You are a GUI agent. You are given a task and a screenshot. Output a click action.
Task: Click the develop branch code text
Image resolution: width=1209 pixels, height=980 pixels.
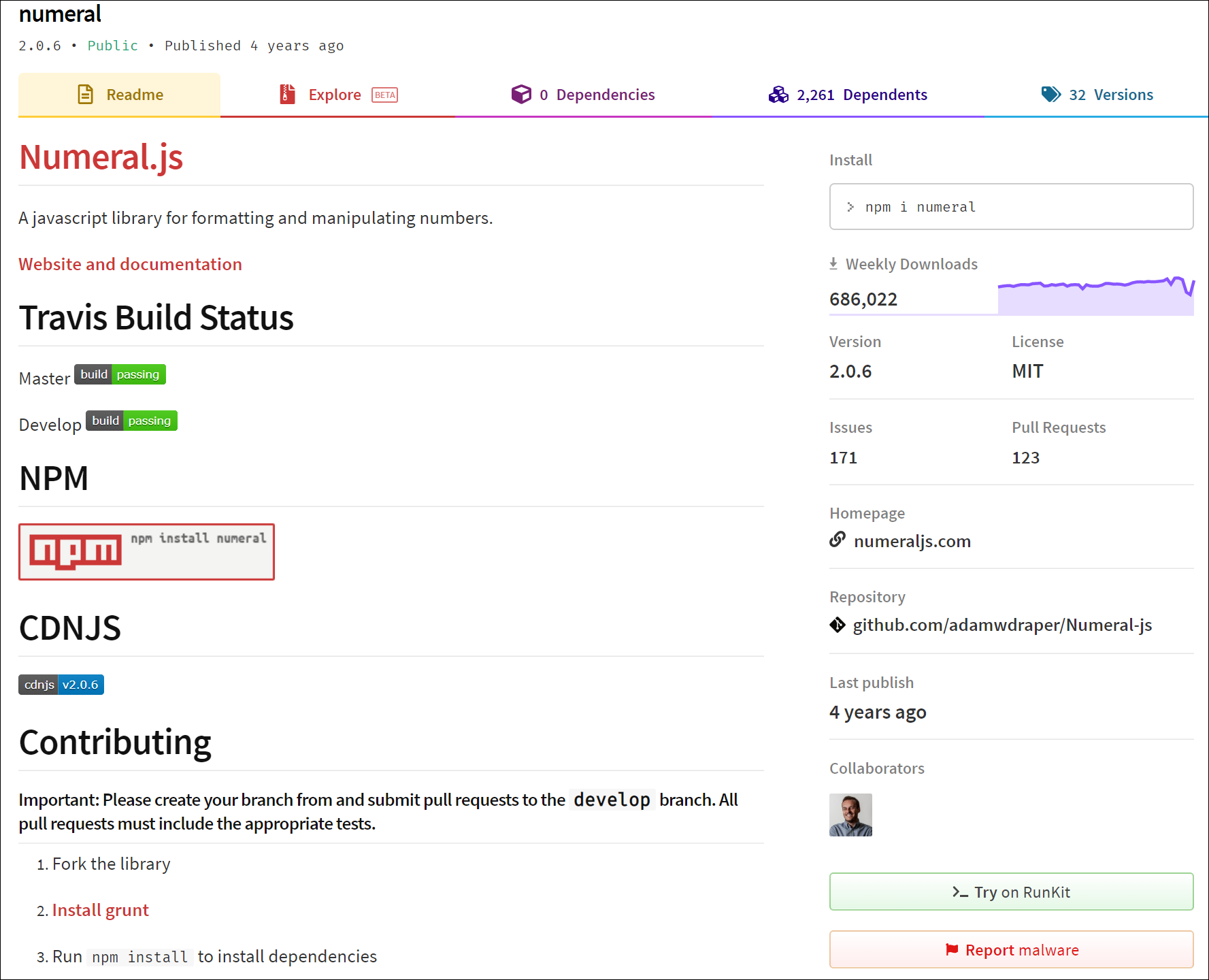[x=612, y=800]
